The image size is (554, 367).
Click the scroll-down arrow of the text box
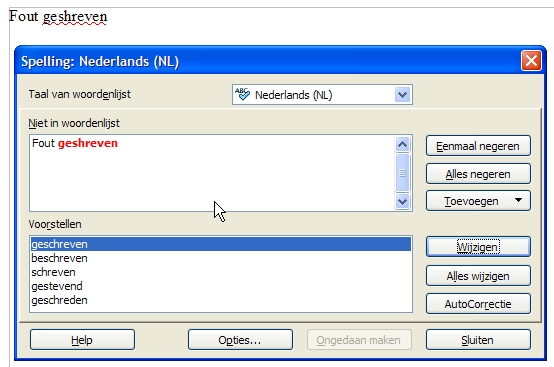tap(402, 201)
